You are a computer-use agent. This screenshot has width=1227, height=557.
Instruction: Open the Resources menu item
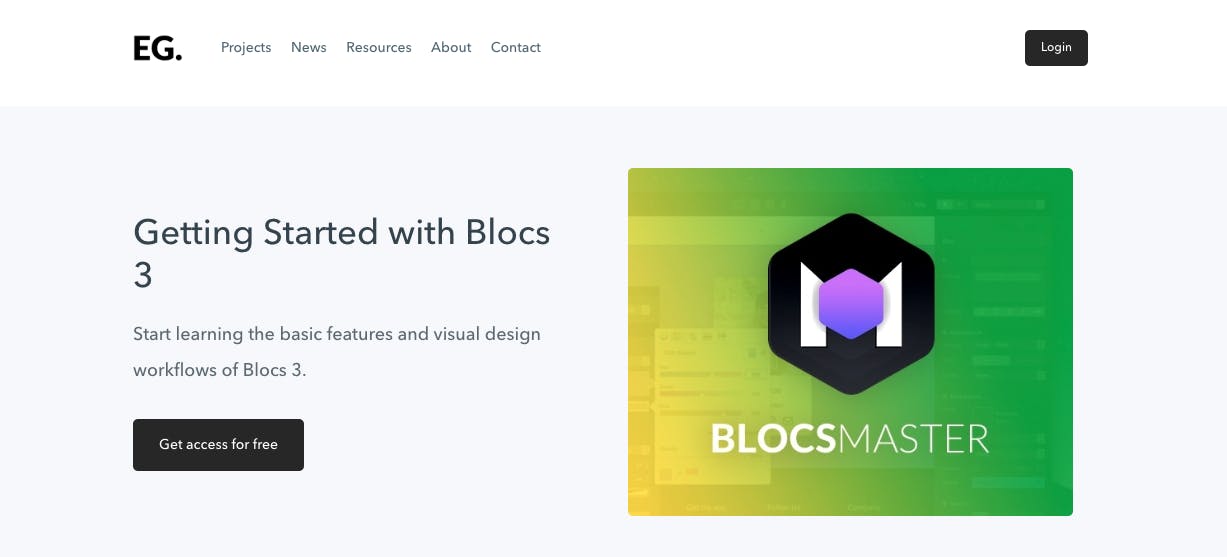pos(379,47)
